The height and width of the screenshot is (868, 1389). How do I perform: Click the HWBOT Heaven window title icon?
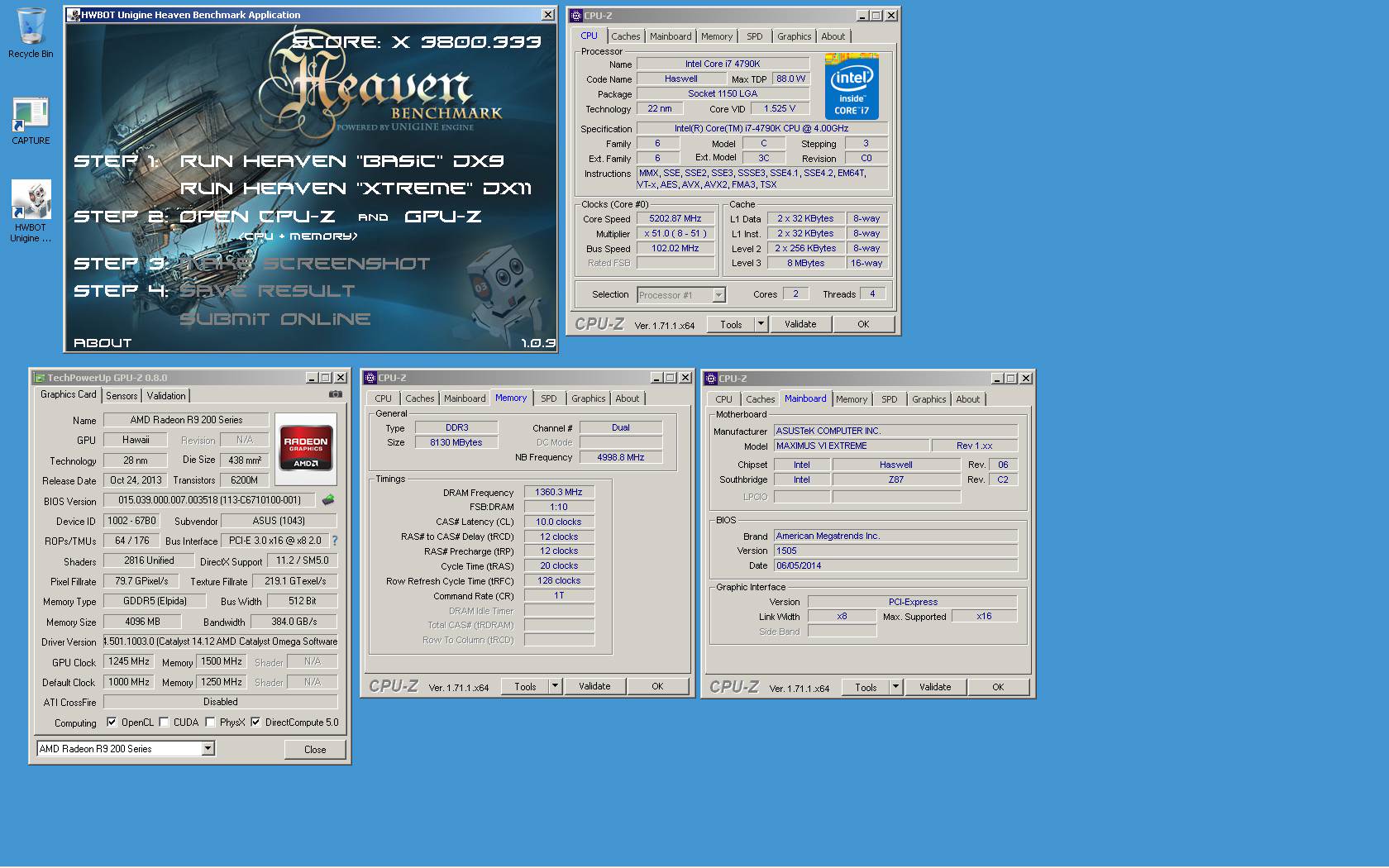point(74,15)
